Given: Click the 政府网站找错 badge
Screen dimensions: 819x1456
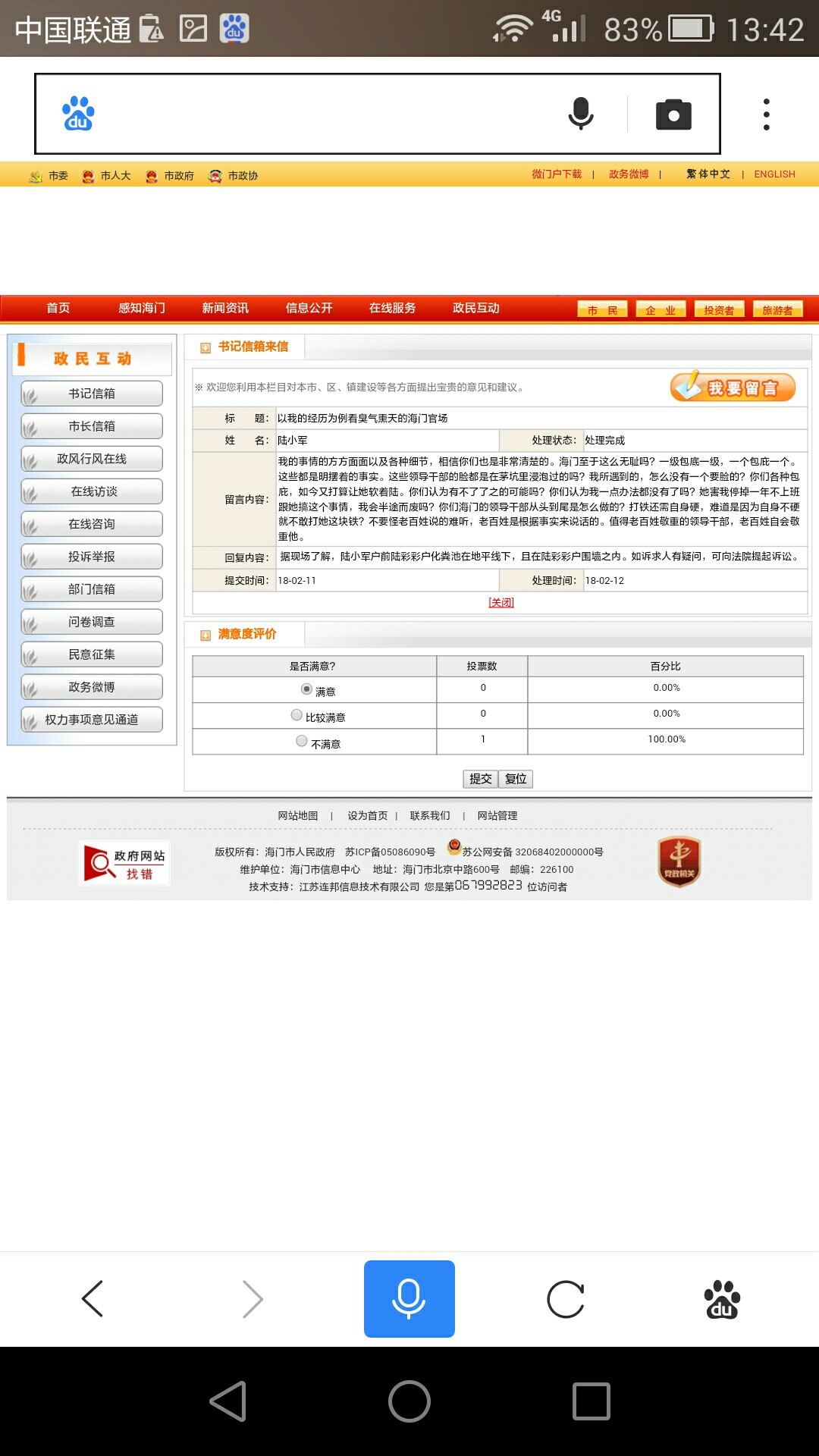Looking at the screenshot, I should click(x=125, y=864).
